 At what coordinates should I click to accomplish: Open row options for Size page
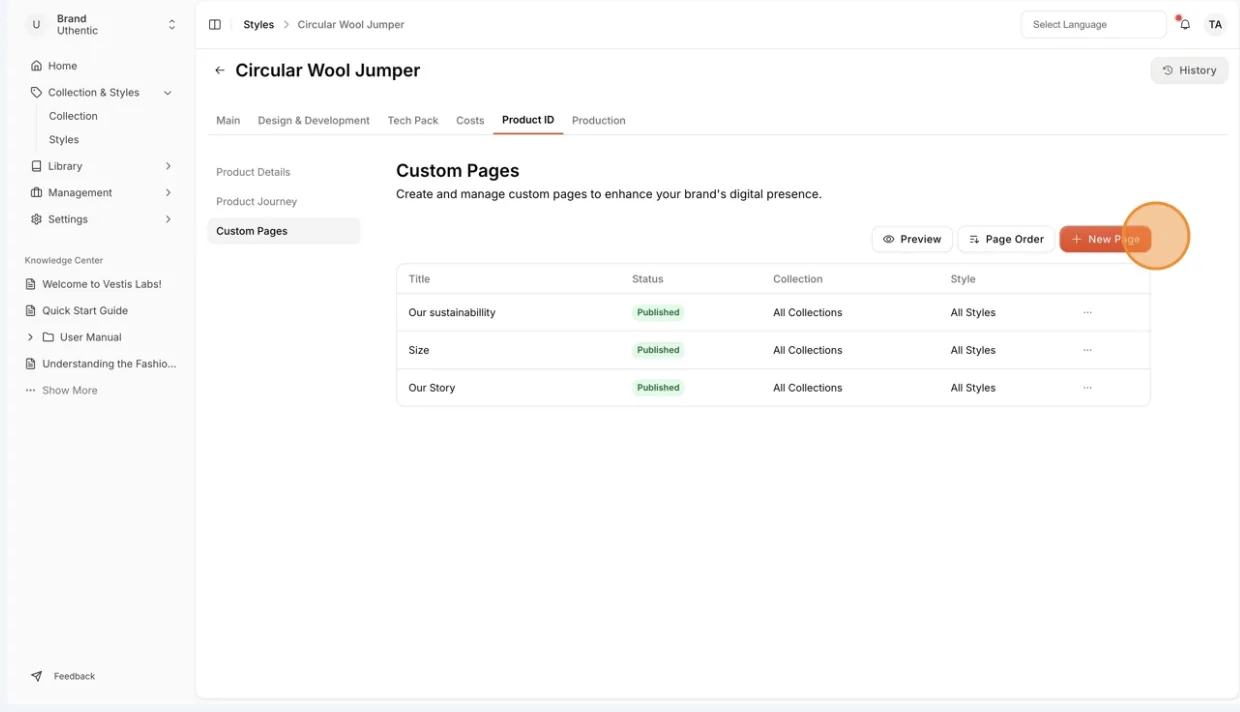(1087, 350)
